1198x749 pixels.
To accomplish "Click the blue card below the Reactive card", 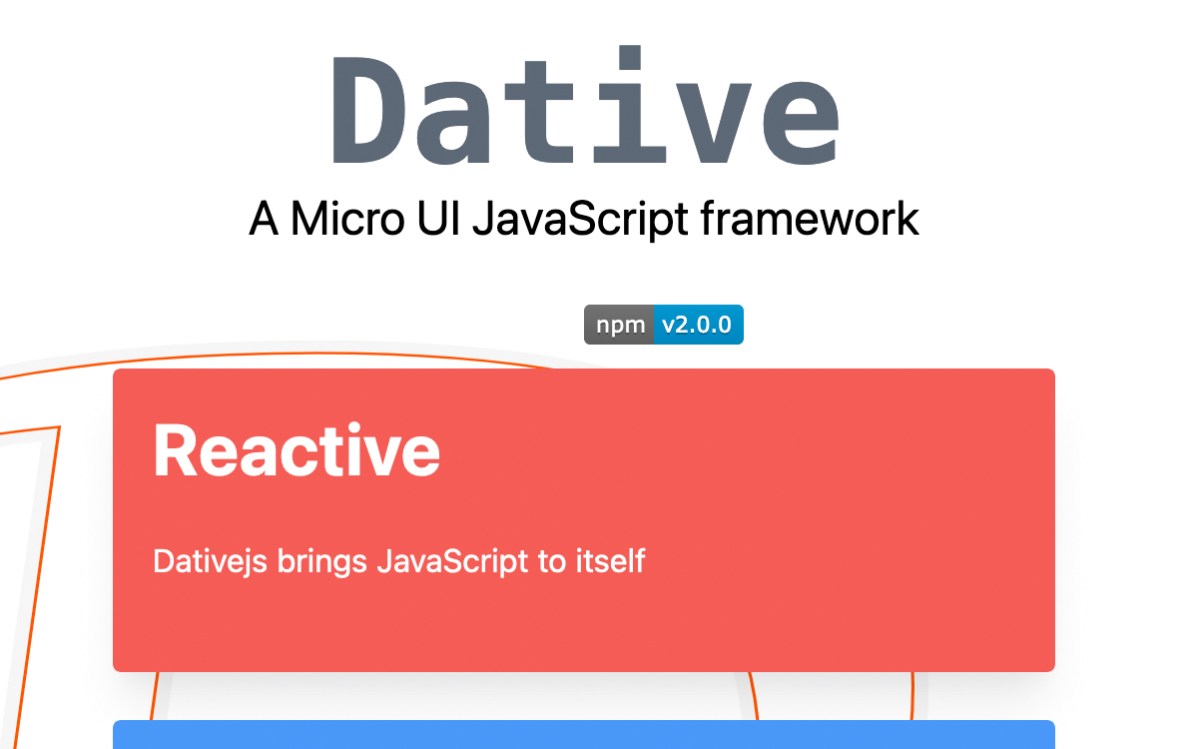I will pyautogui.click(x=584, y=734).
